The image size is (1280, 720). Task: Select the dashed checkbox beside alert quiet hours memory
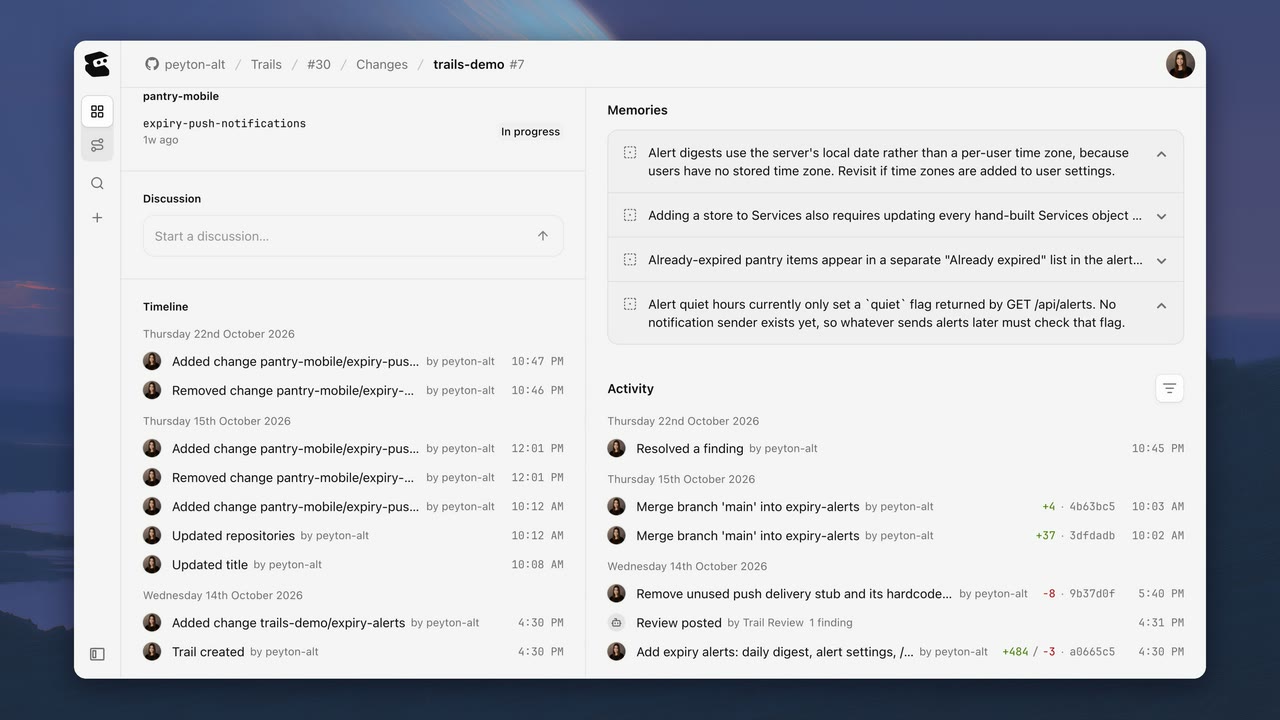630,304
